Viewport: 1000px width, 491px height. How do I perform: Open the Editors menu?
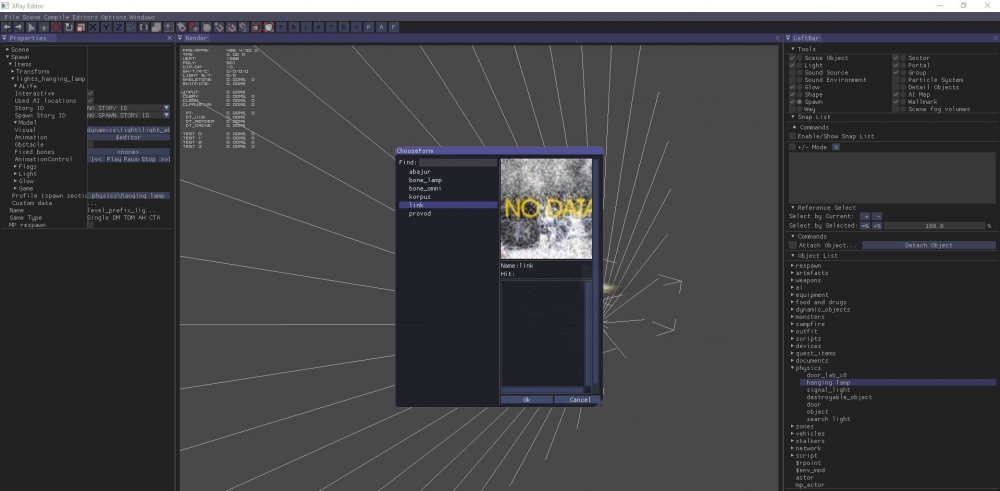tap(83, 17)
